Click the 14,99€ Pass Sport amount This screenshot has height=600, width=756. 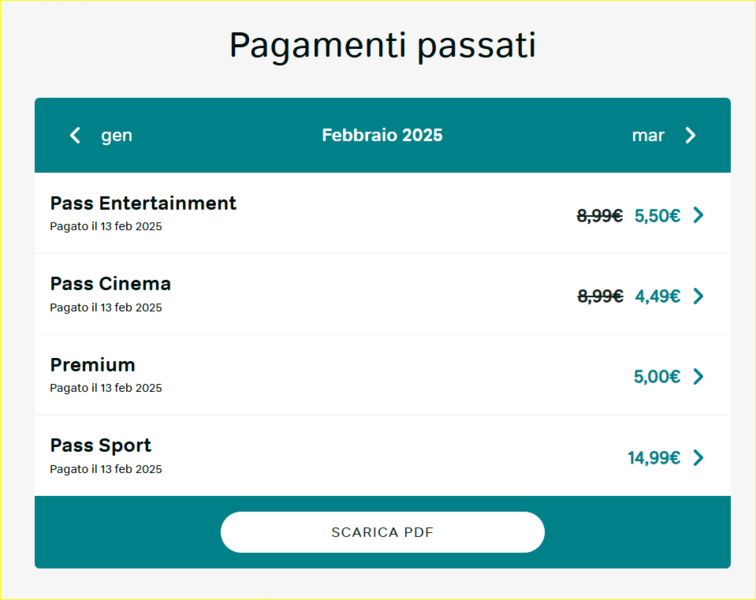click(x=654, y=457)
